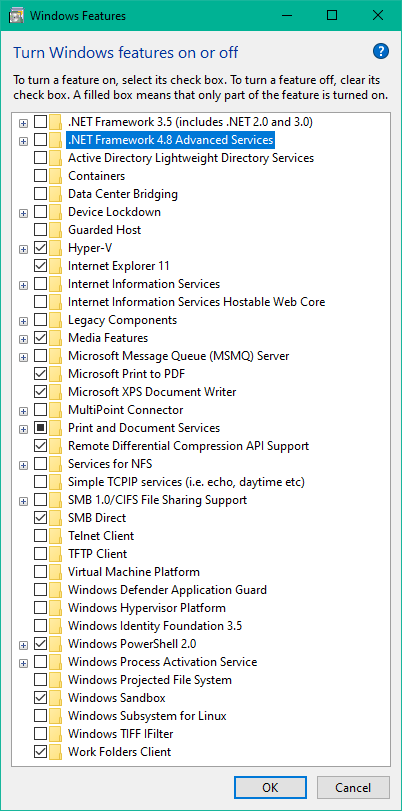
Task: Expand SMB 1.0/CIFS File Sharing Support
Action: (x=23, y=501)
